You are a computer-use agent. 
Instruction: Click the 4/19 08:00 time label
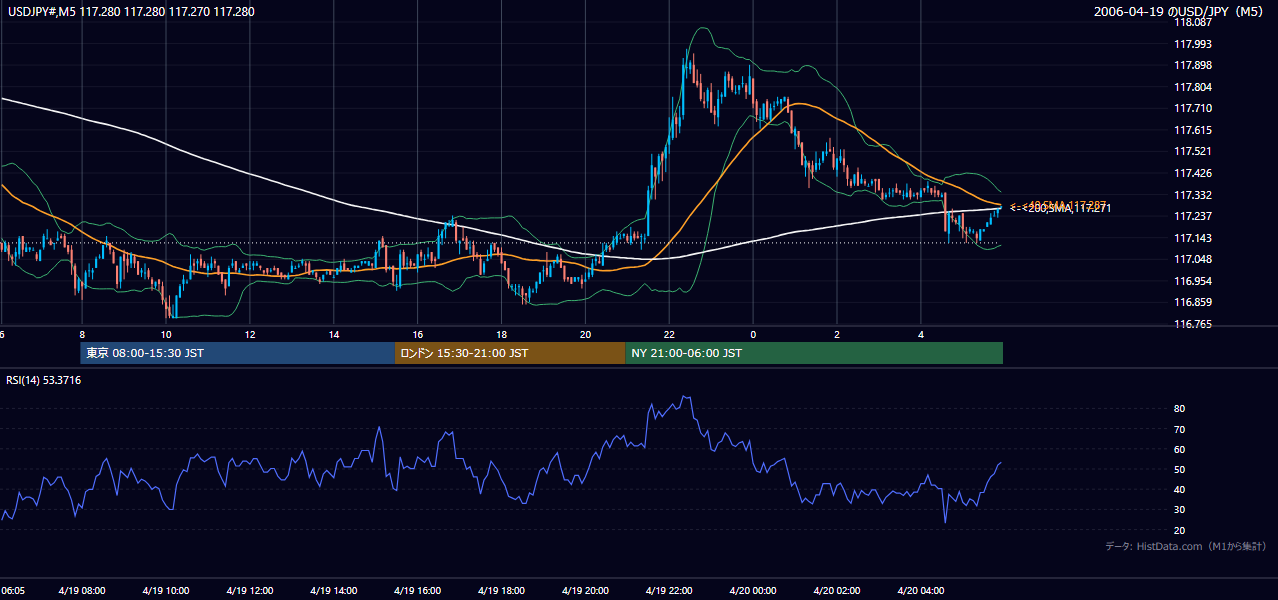click(x=82, y=590)
